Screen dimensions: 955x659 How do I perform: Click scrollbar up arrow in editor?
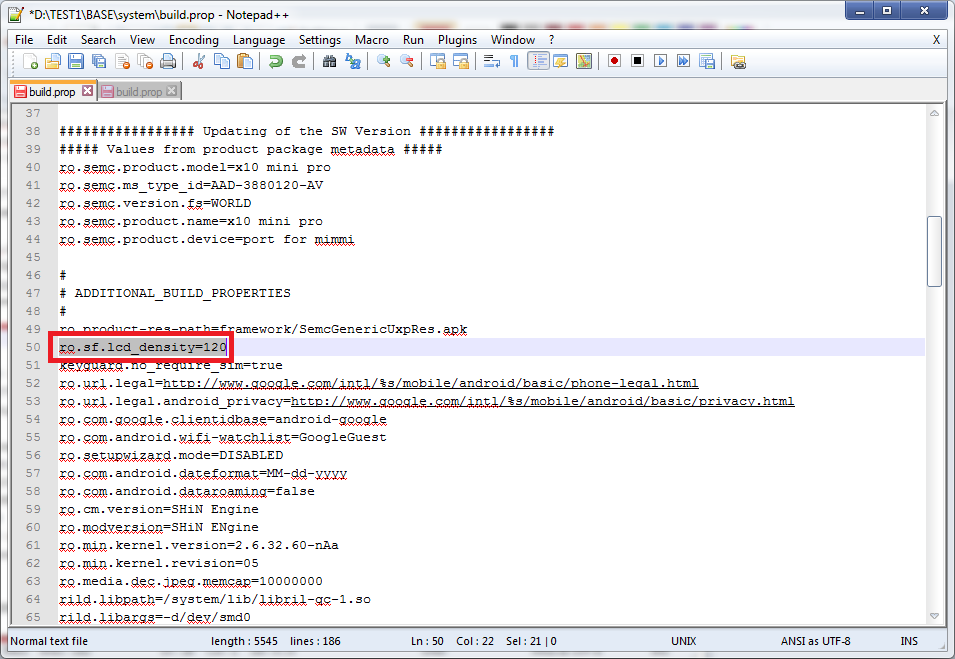tap(934, 113)
